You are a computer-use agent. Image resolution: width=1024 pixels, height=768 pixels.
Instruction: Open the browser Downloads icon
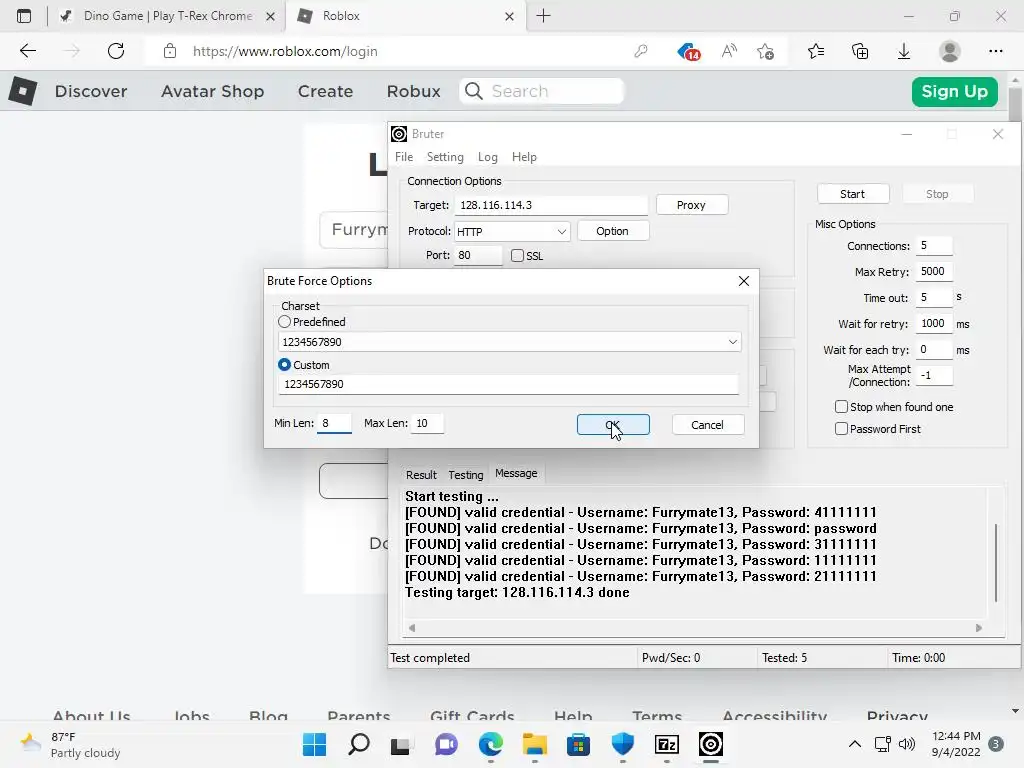point(904,51)
